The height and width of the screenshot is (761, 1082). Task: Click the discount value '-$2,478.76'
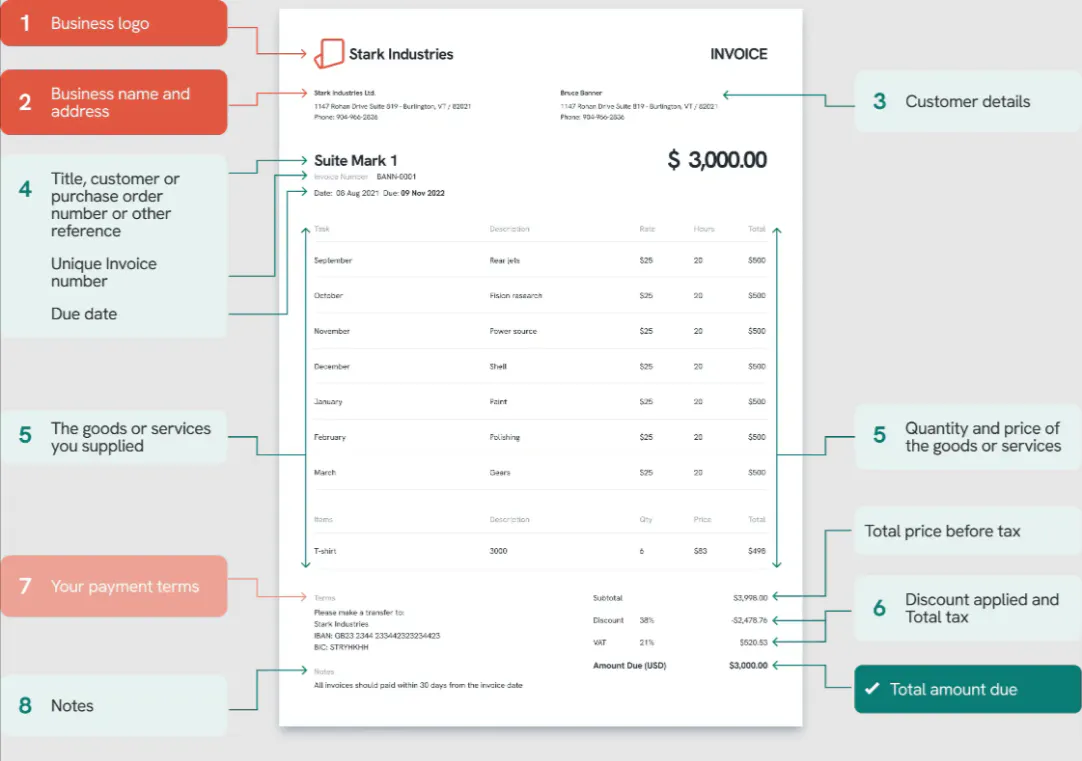pos(749,620)
